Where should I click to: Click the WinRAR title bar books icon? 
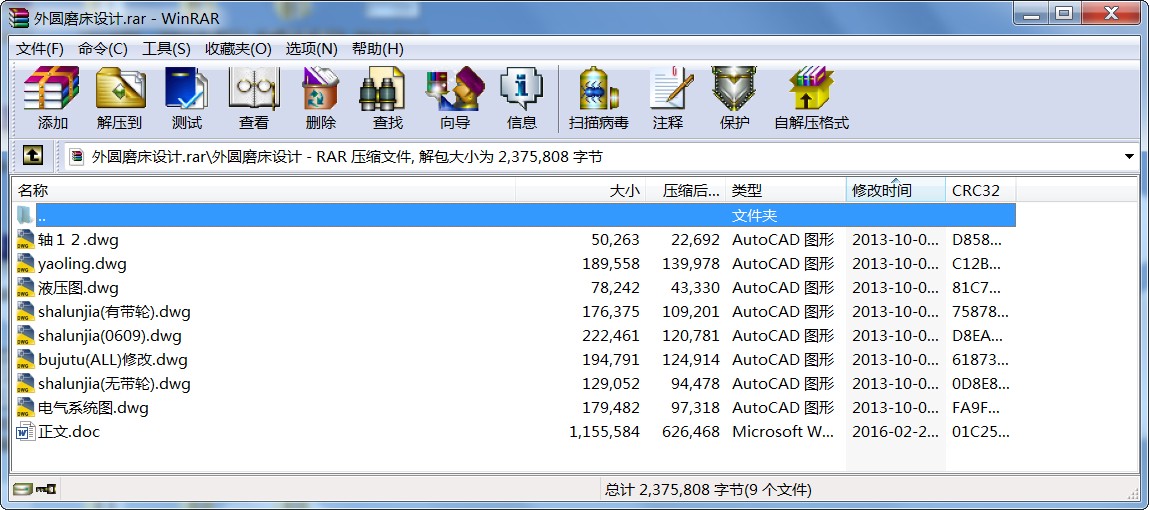click(18, 18)
